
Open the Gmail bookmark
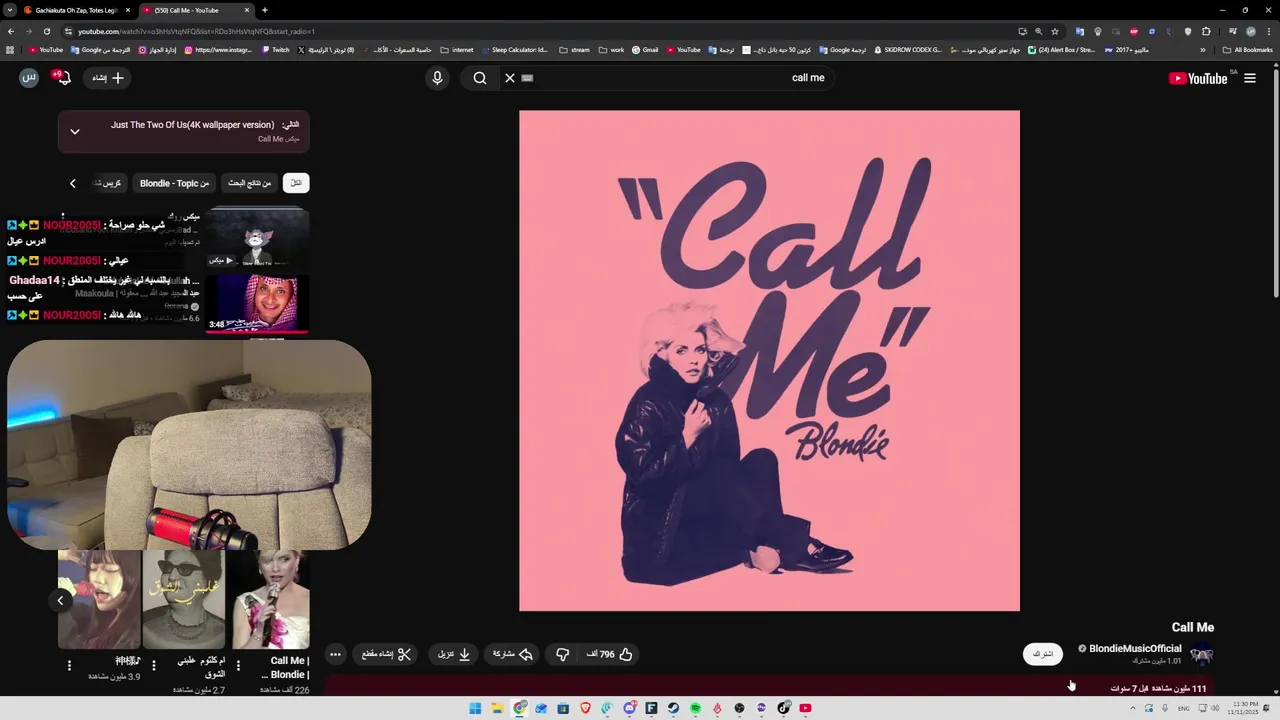(644, 49)
